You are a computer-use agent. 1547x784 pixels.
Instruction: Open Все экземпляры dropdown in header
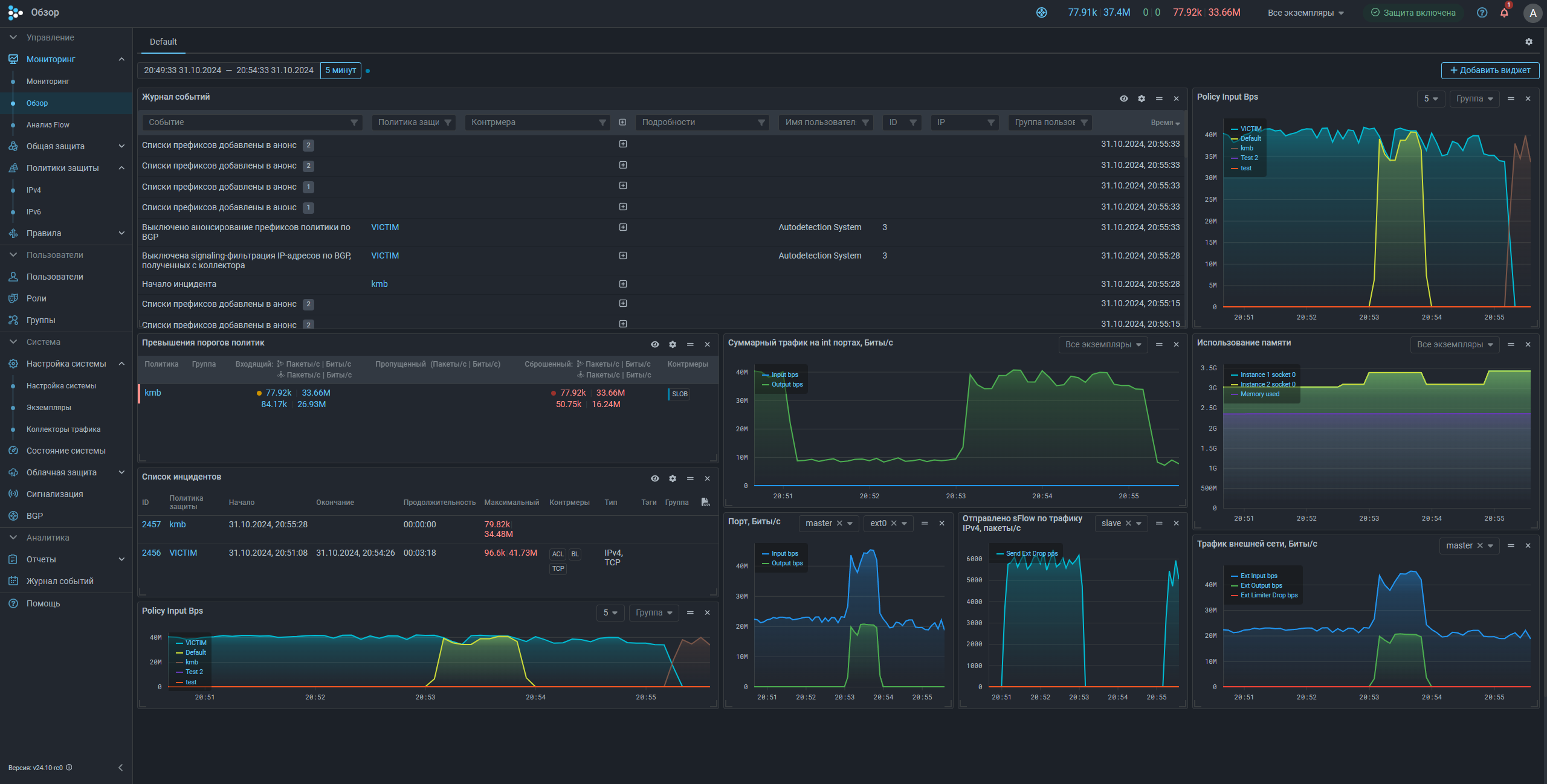[1305, 13]
